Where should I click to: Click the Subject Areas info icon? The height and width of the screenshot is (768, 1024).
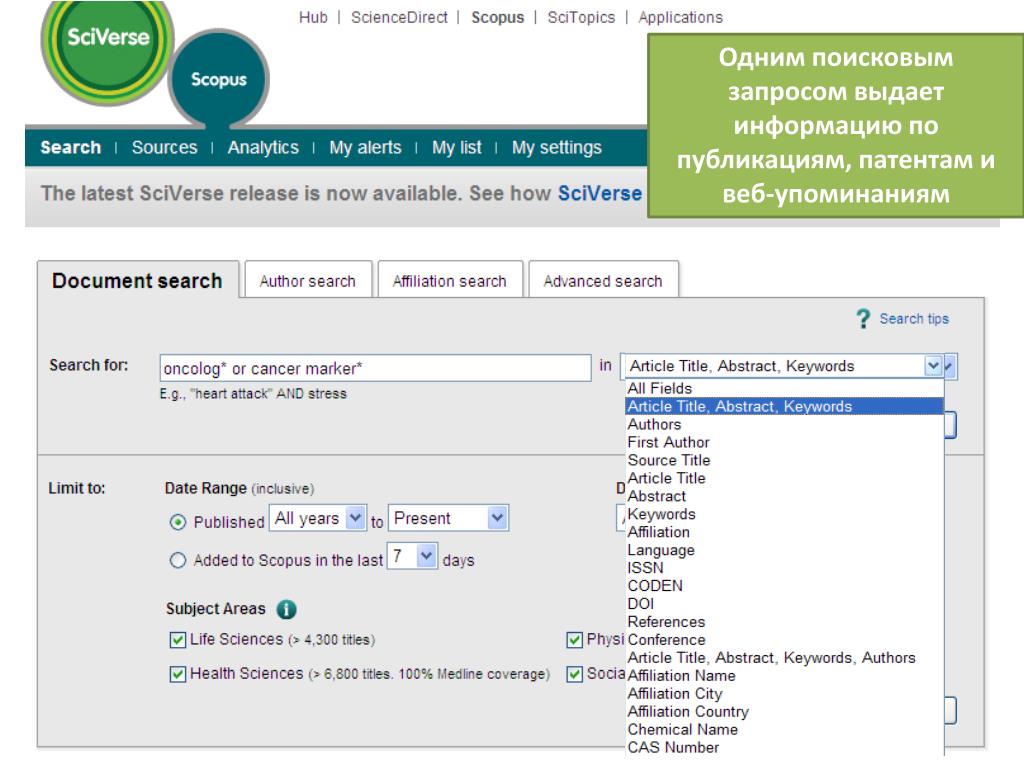pos(287,609)
